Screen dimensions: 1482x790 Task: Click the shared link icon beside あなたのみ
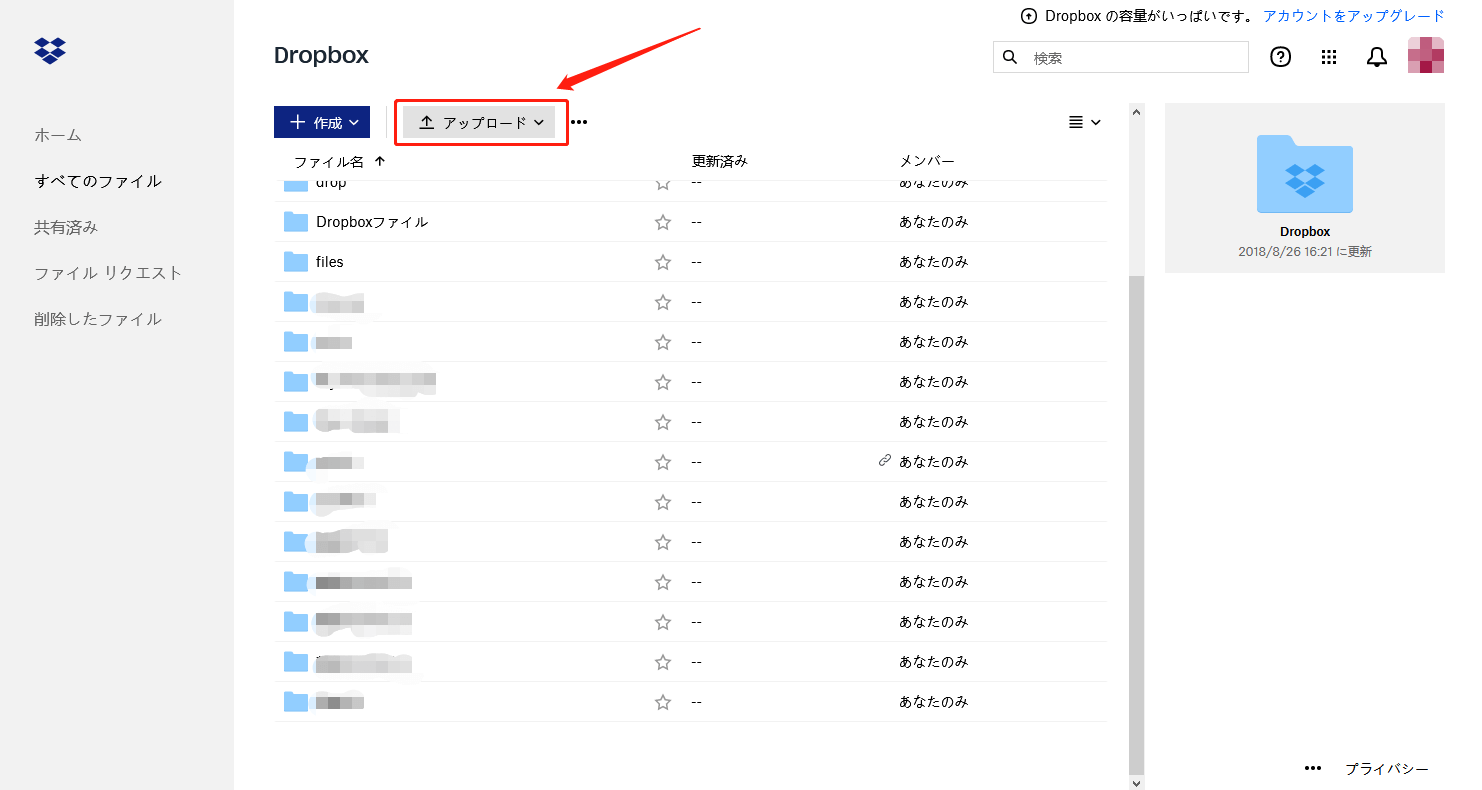pos(884,461)
